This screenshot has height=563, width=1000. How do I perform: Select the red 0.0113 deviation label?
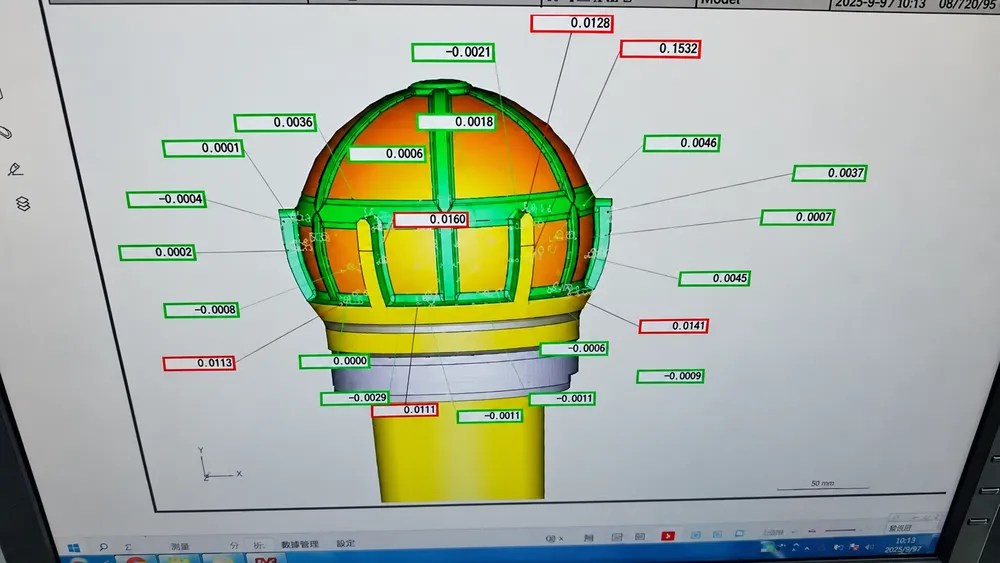pos(199,363)
